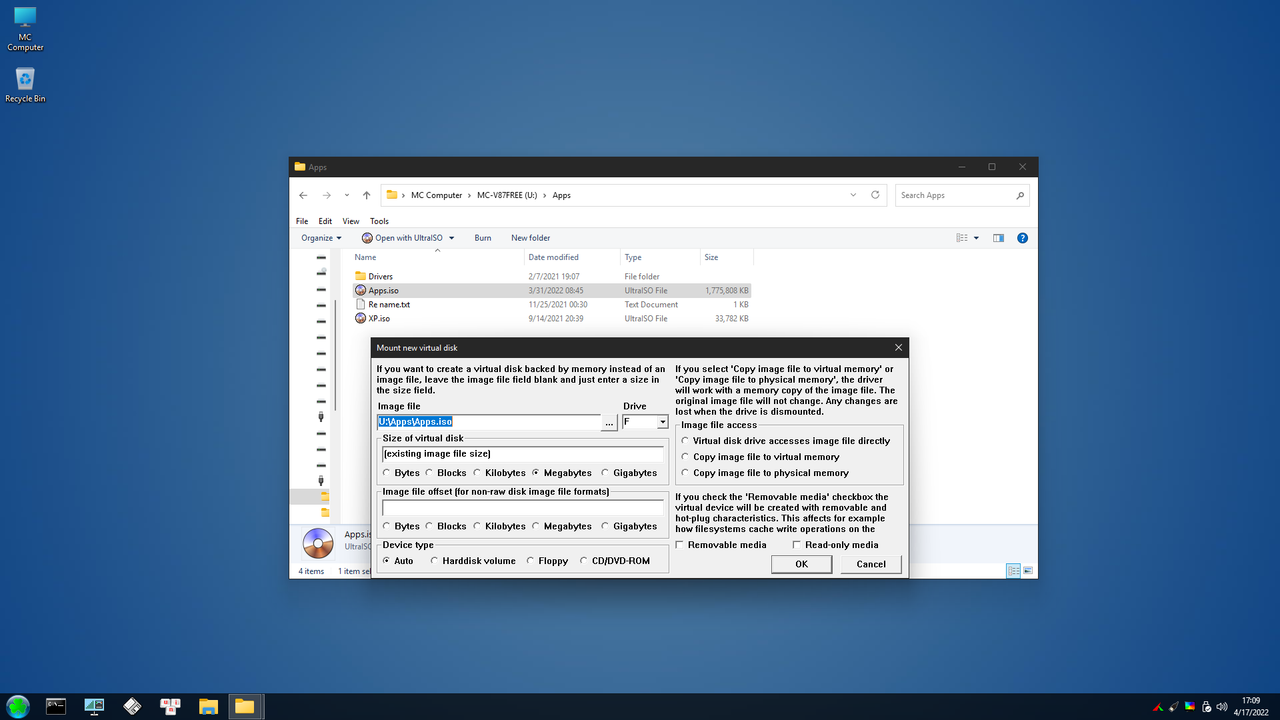Select Bytes under Size of virtual disk
The image size is (1280, 720).
point(401,473)
